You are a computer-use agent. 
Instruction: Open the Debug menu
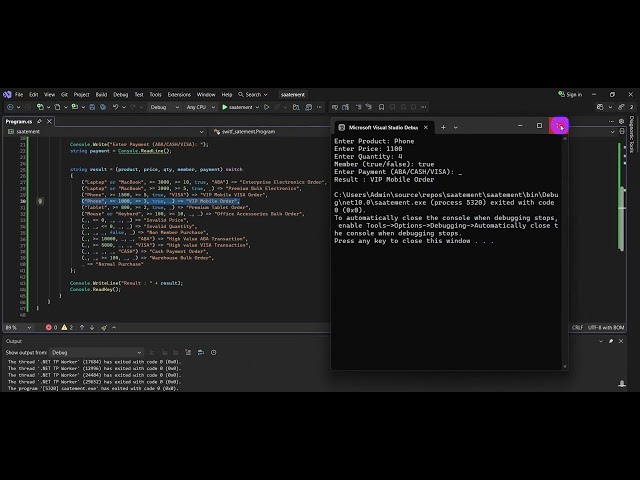tap(120, 94)
